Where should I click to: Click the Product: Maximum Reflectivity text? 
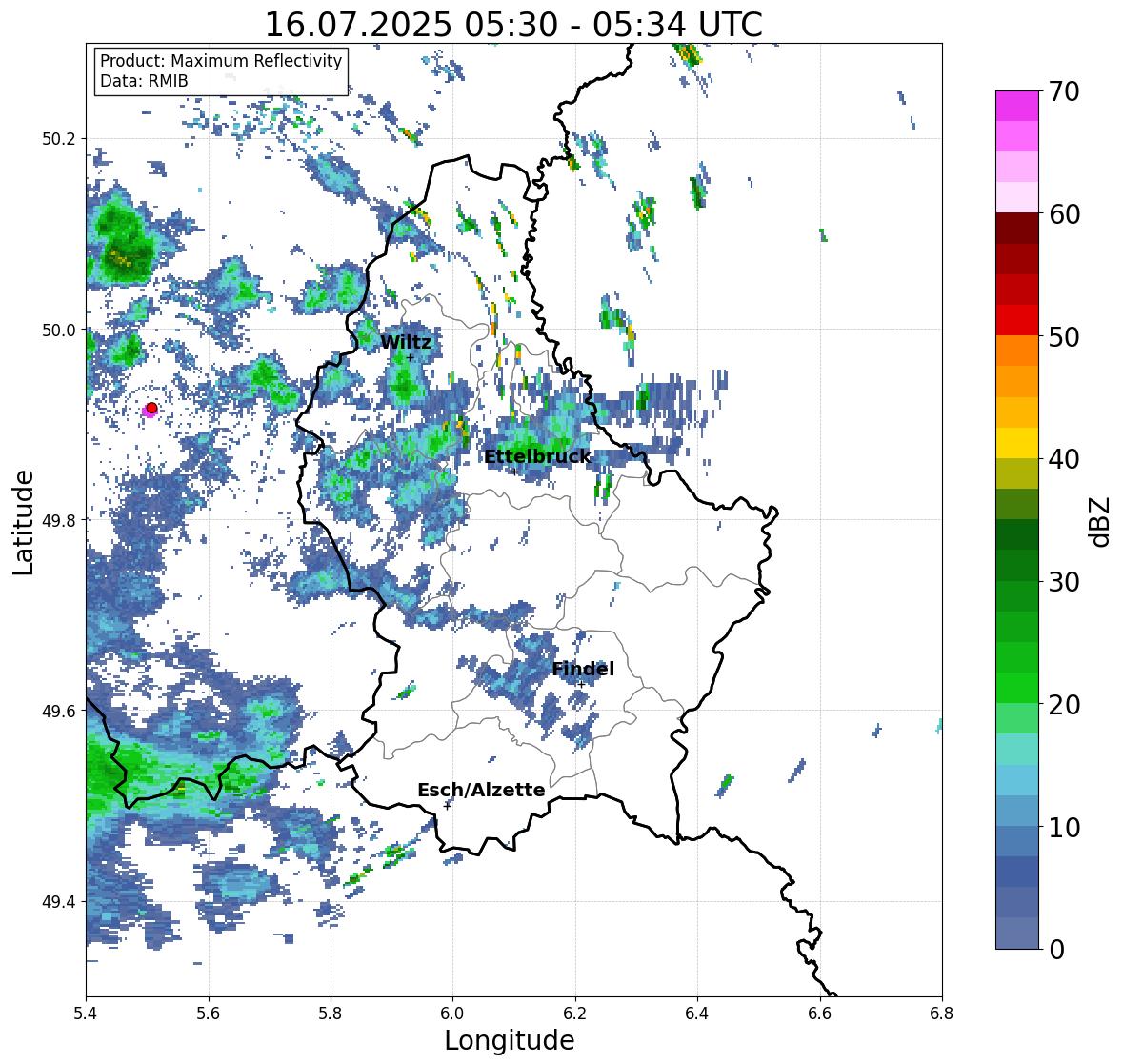point(221,61)
